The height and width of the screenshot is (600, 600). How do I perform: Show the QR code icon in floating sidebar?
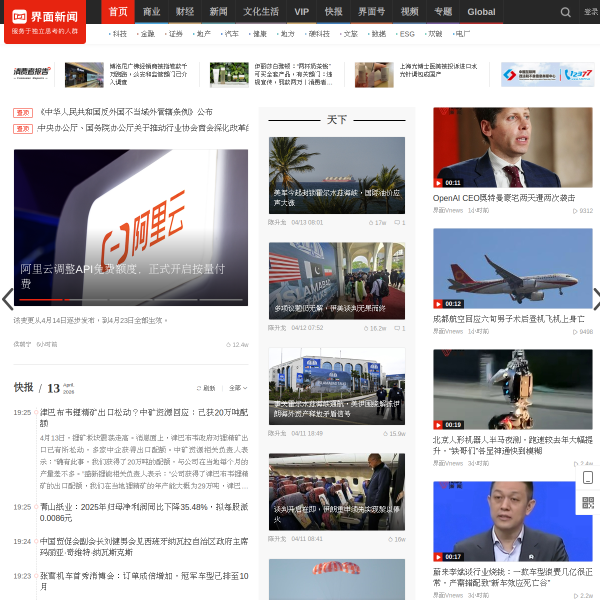588,502
